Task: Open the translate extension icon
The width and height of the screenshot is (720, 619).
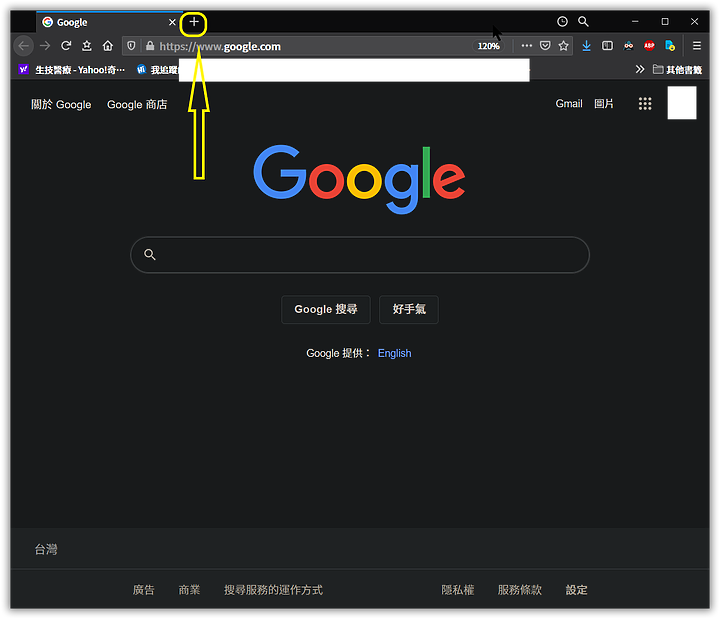Action: [x=670, y=46]
